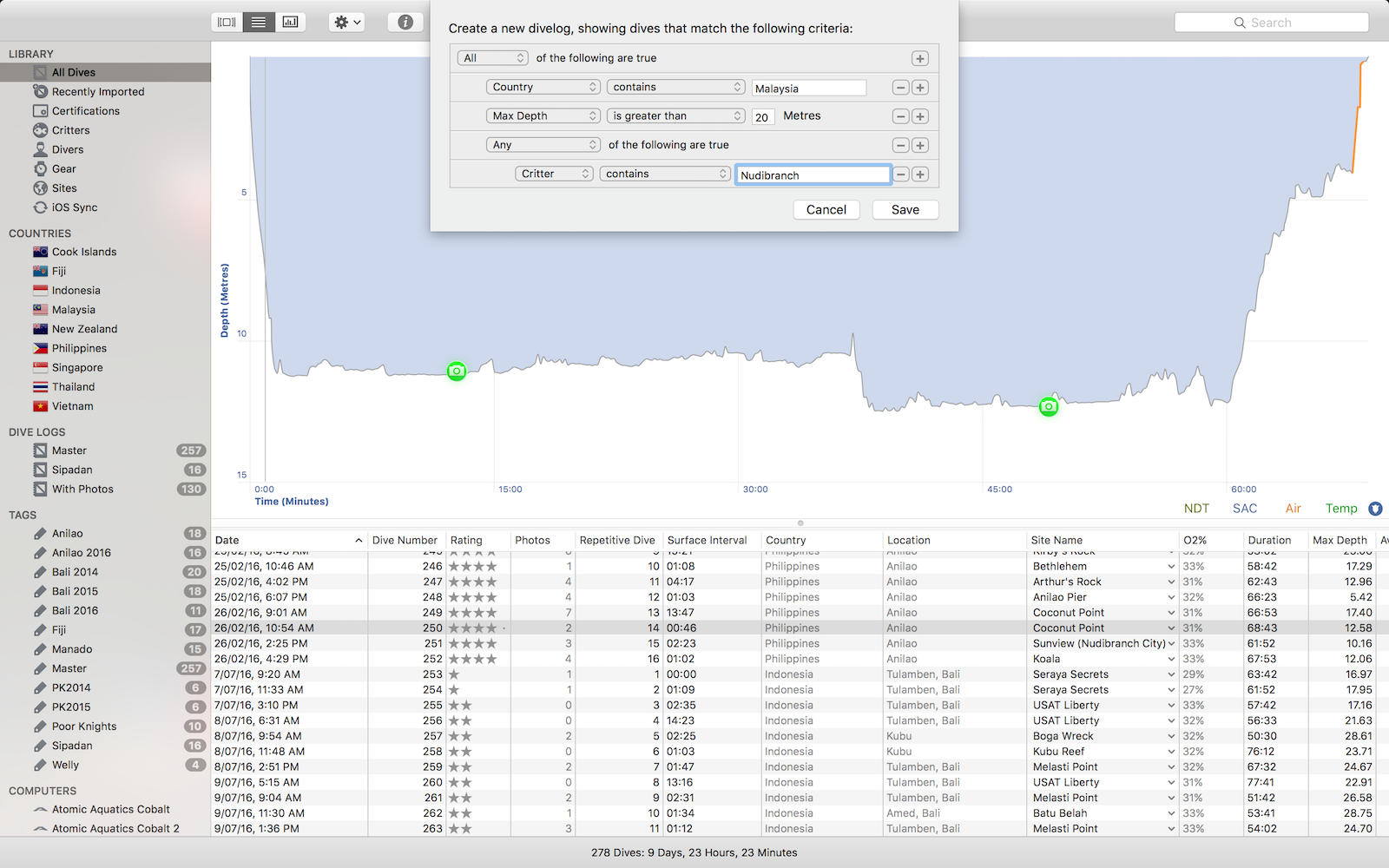Remove the Malaysia country rule with minus
1389x868 pixels.
click(x=900, y=88)
